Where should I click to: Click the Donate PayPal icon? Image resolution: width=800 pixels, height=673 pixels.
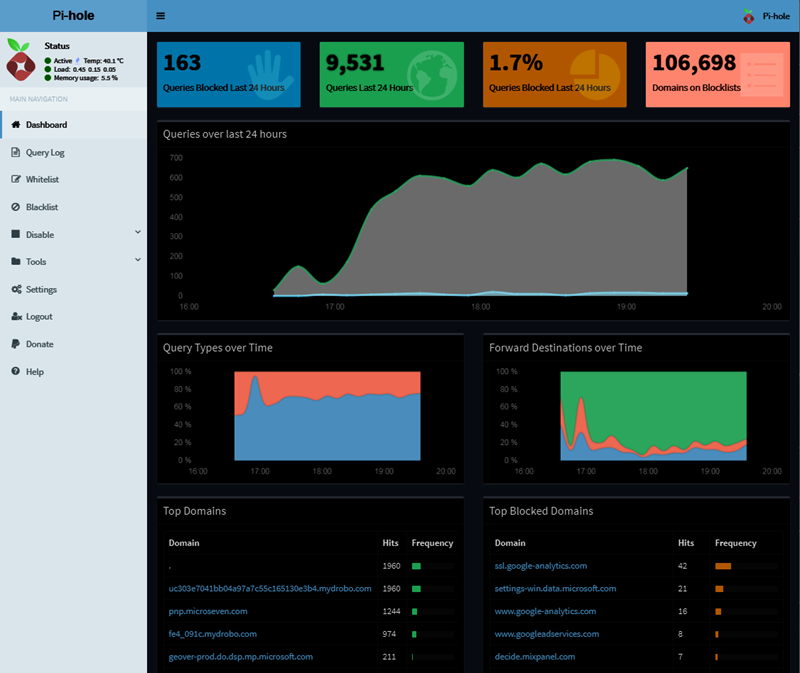(x=16, y=344)
